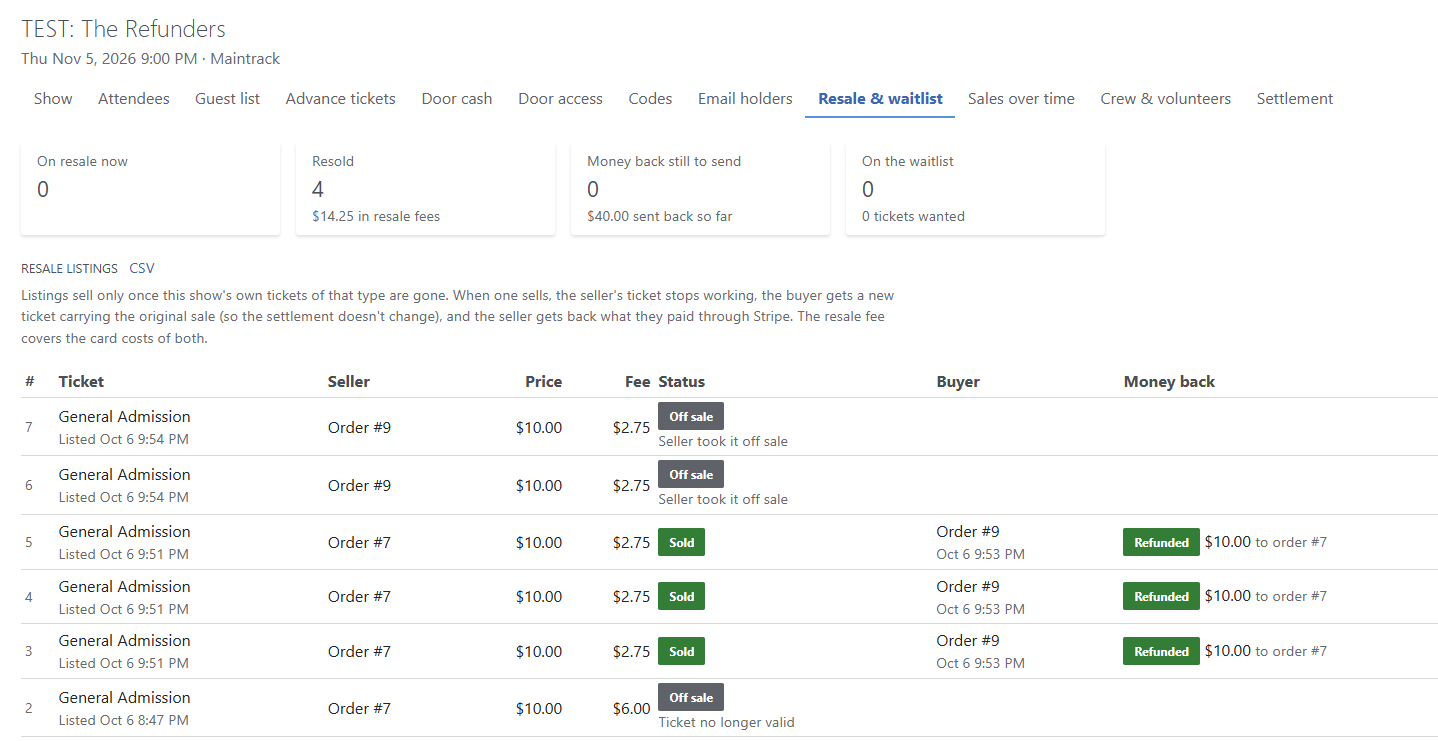Download resale listings via the CSV link
The width and height of the screenshot is (1438, 741).
142,268
